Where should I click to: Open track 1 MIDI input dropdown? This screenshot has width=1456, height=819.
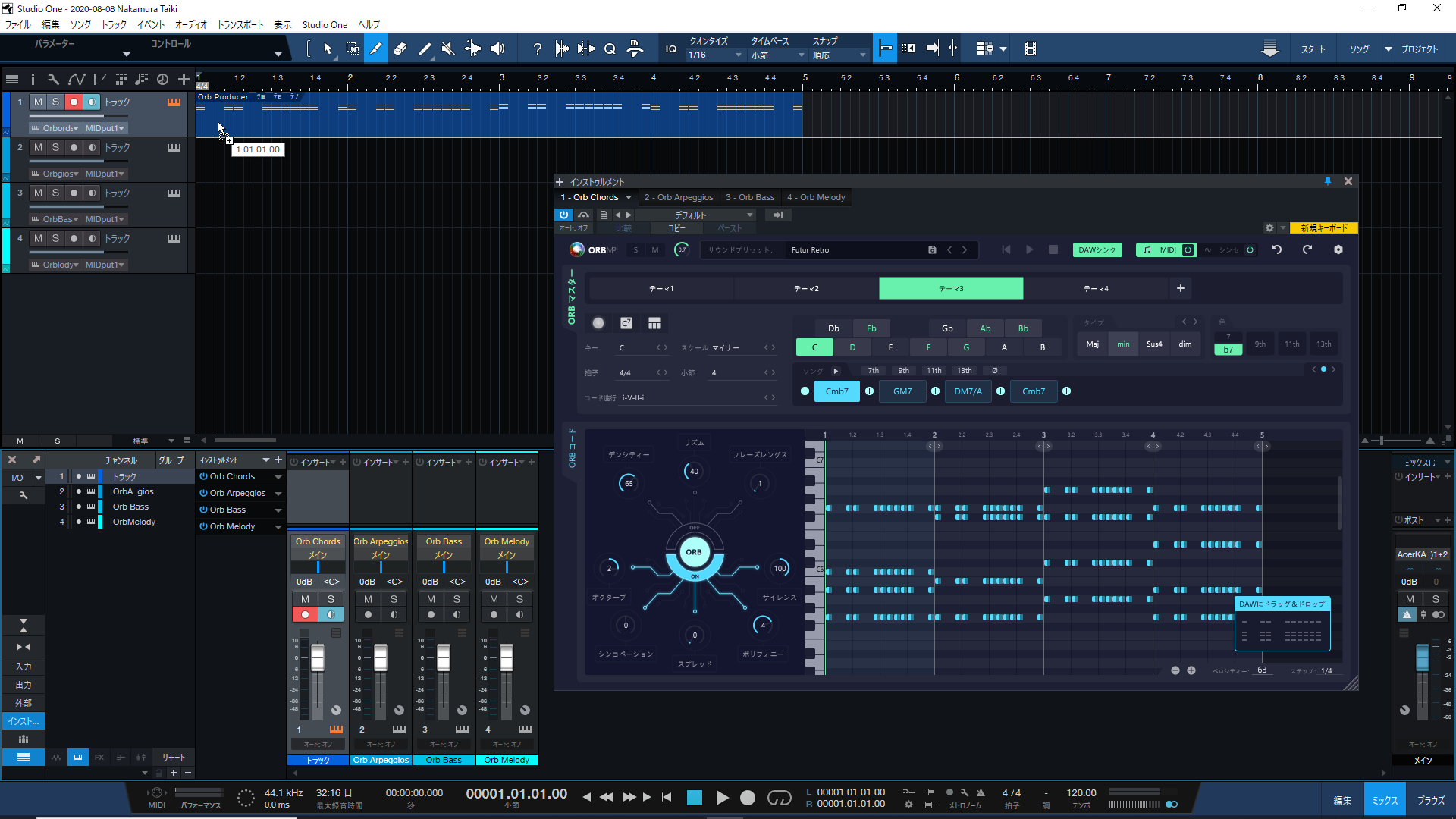click(x=105, y=128)
